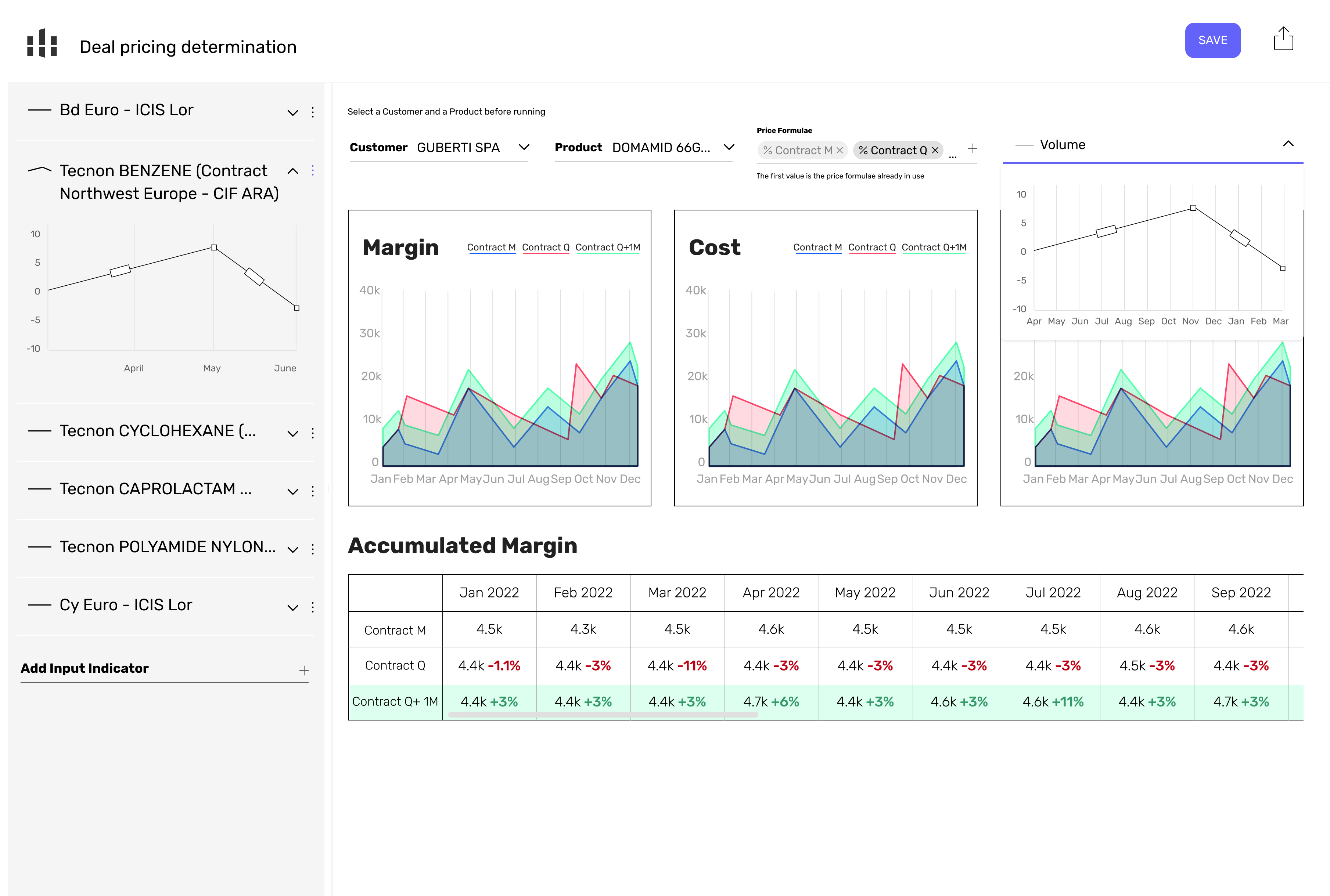Select the Contract M table row label
1330x896 pixels.
point(395,630)
